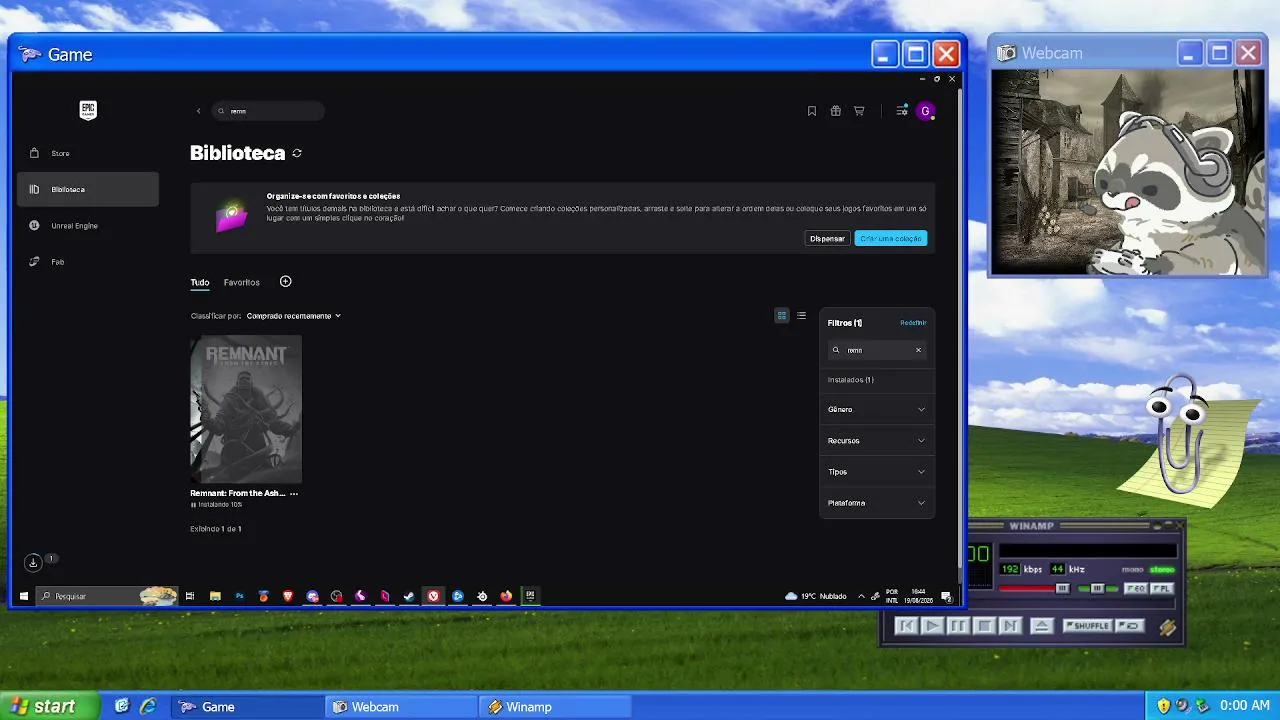Open Brave browser in the inner taskbar
The width and height of the screenshot is (1280, 720).
pyautogui.click(x=288, y=596)
